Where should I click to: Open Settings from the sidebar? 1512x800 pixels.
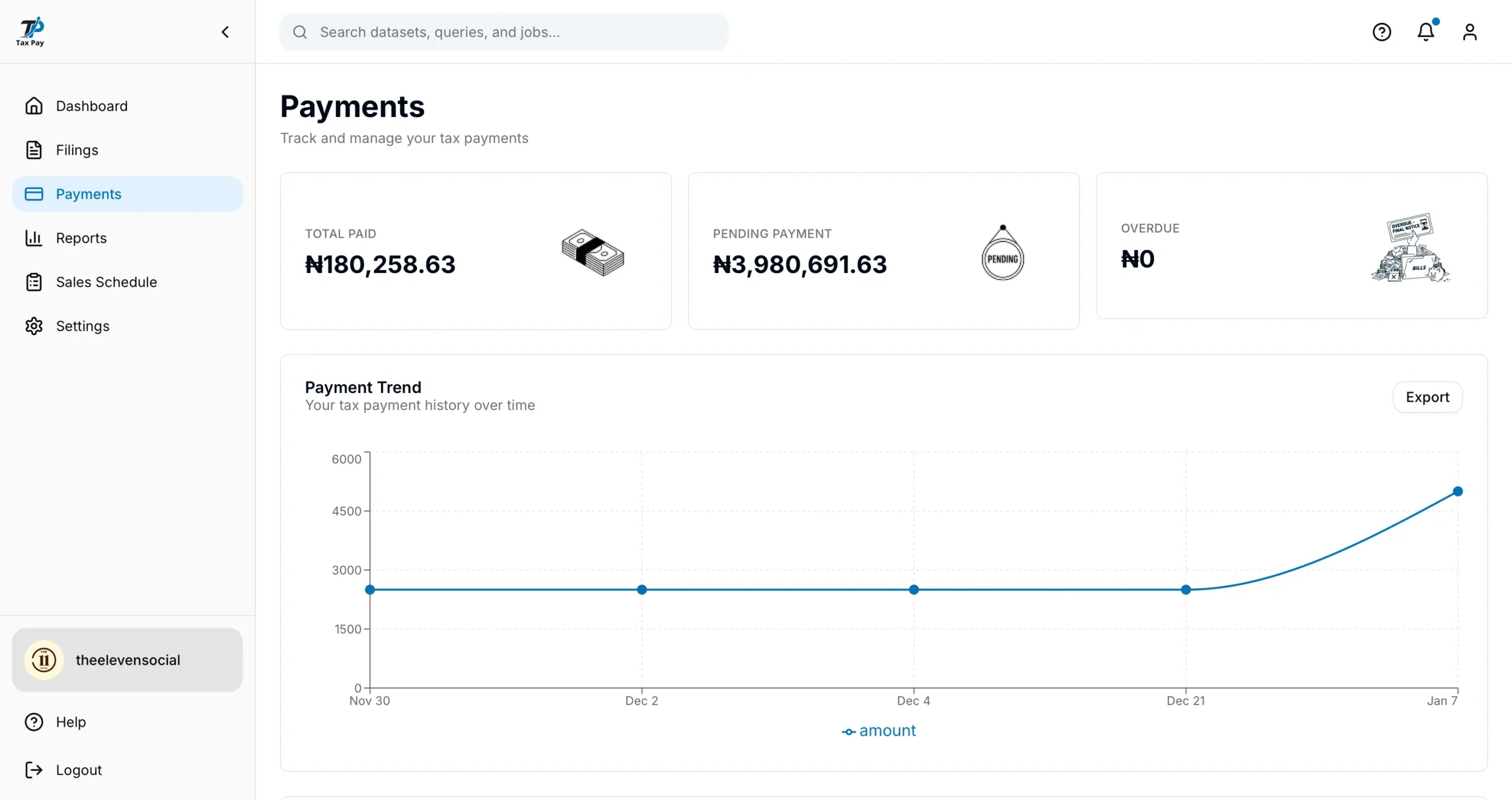pos(83,326)
